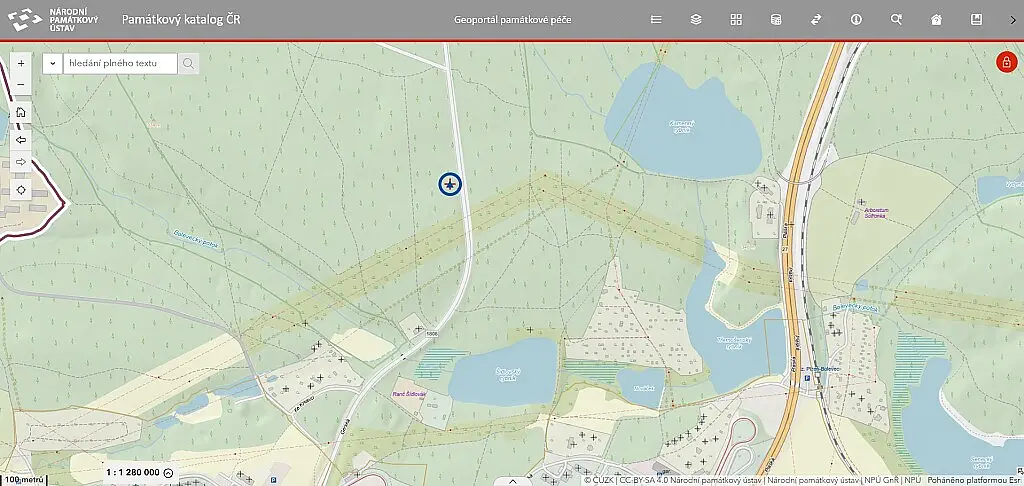This screenshot has width=1024, height=486.
Task: Click the 'Bolevecký potok' stream label in the left forest
Action: pos(198,238)
